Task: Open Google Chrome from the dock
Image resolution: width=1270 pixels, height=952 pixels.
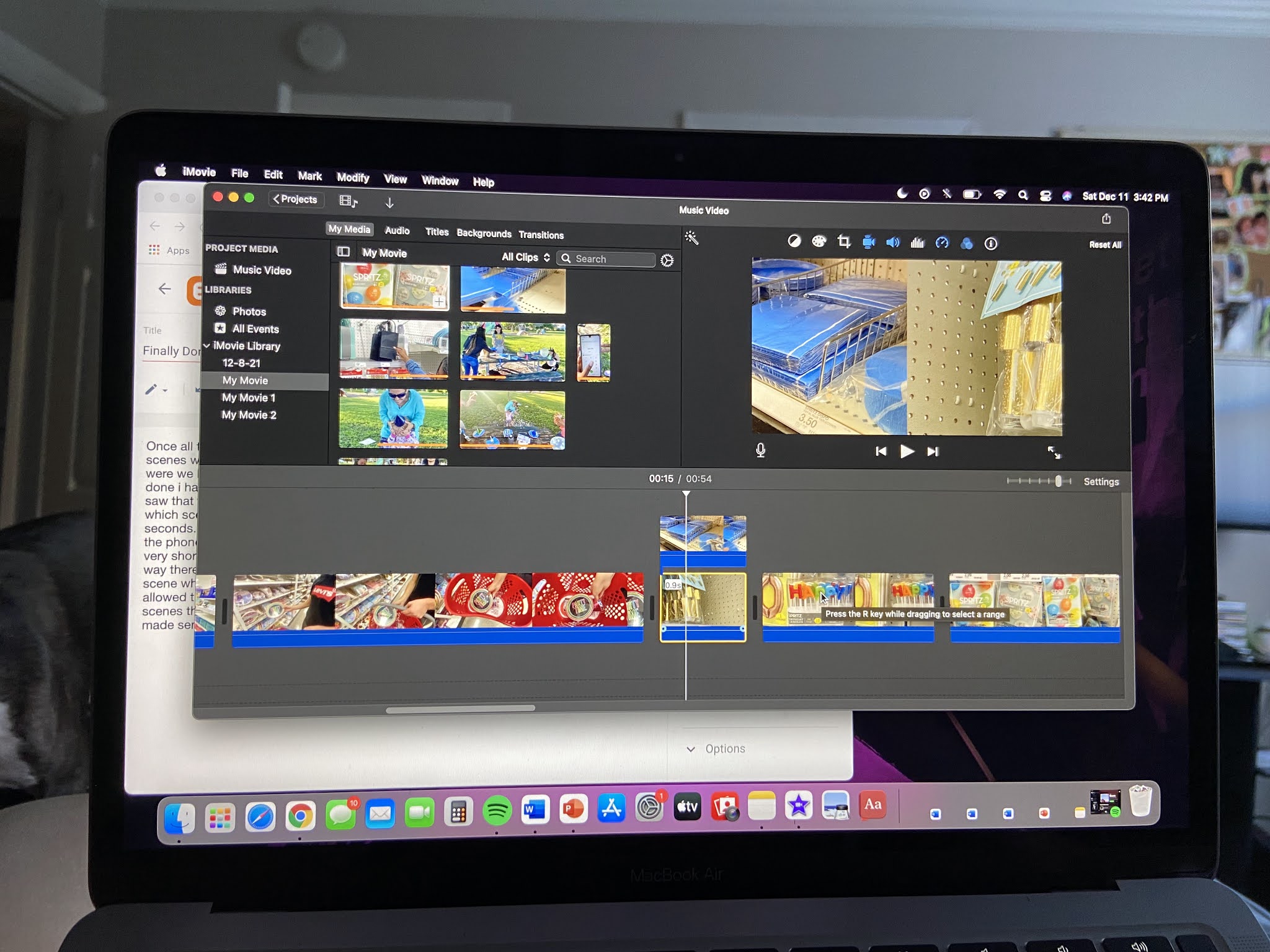Action: point(300,816)
